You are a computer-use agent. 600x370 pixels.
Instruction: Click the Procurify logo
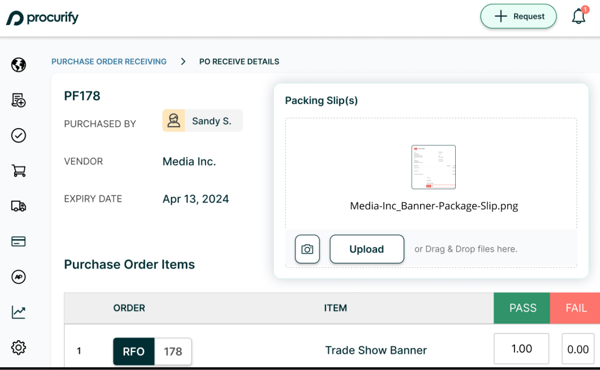point(42,18)
